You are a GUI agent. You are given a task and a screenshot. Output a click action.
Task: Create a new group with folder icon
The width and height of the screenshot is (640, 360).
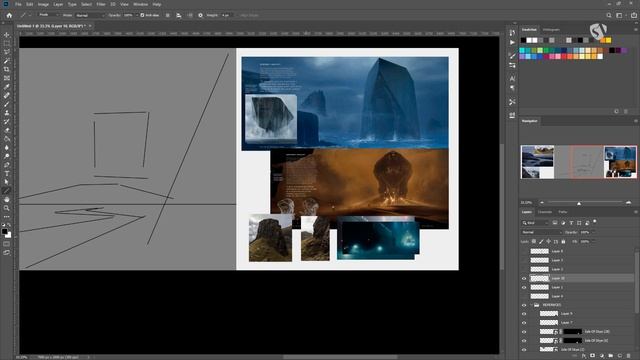pyautogui.click(x=611, y=356)
